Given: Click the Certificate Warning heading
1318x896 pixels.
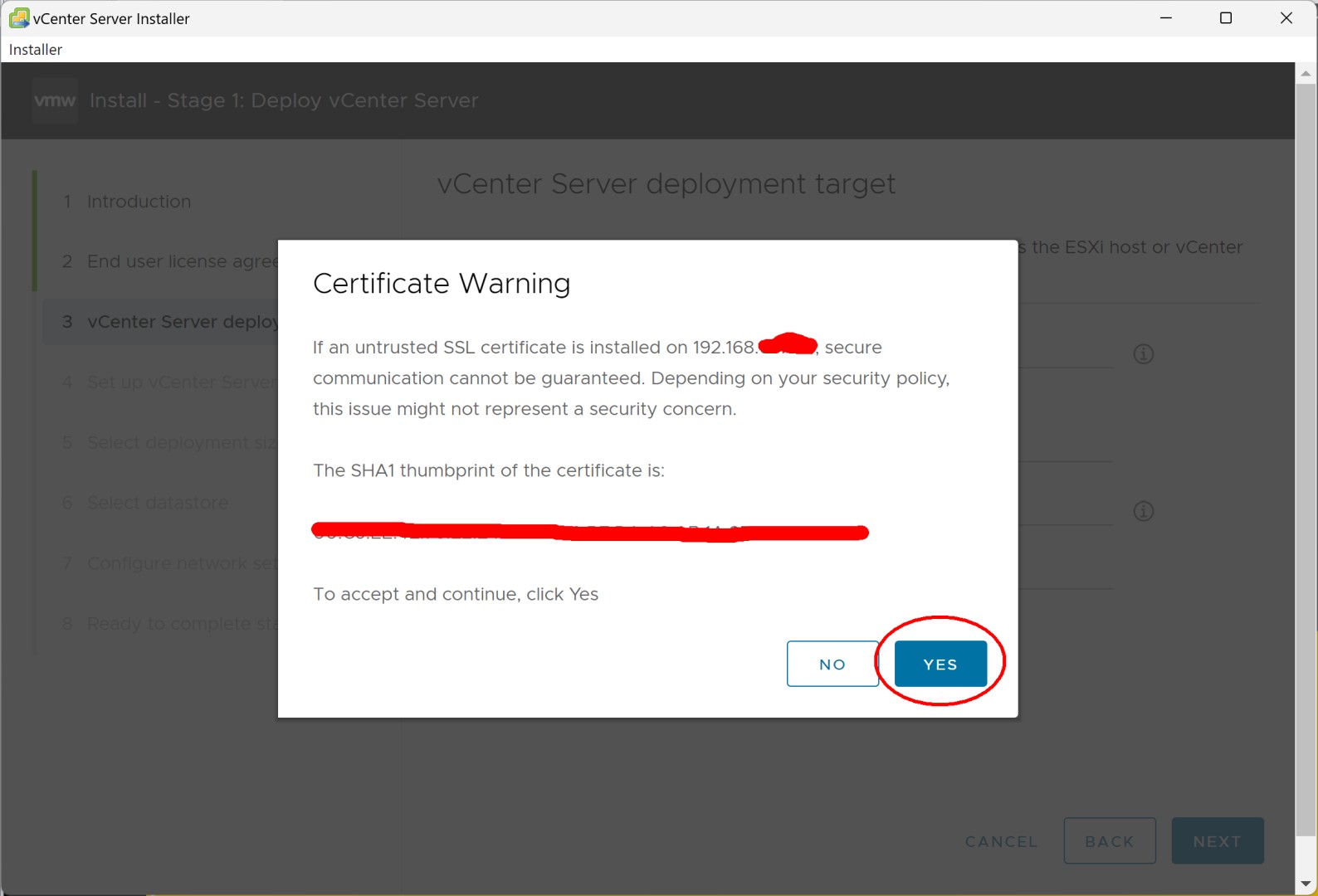Looking at the screenshot, I should click(442, 284).
